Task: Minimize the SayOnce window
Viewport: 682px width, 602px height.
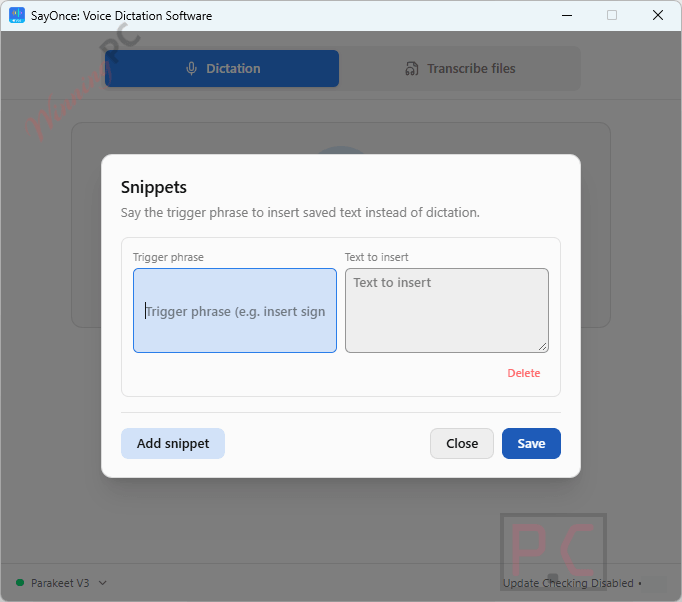Action: (567, 15)
